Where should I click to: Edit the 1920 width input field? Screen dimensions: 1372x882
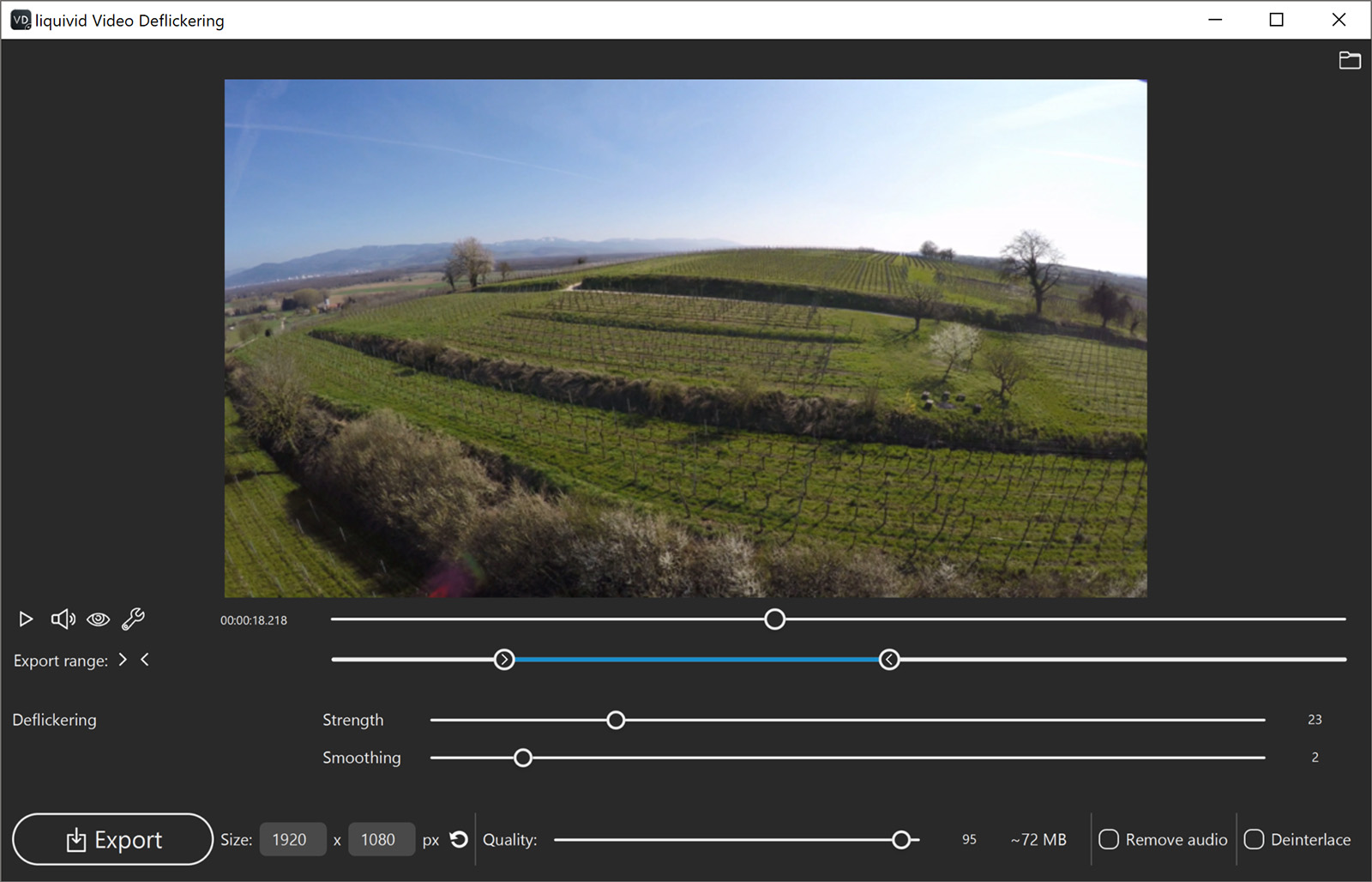pos(292,839)
